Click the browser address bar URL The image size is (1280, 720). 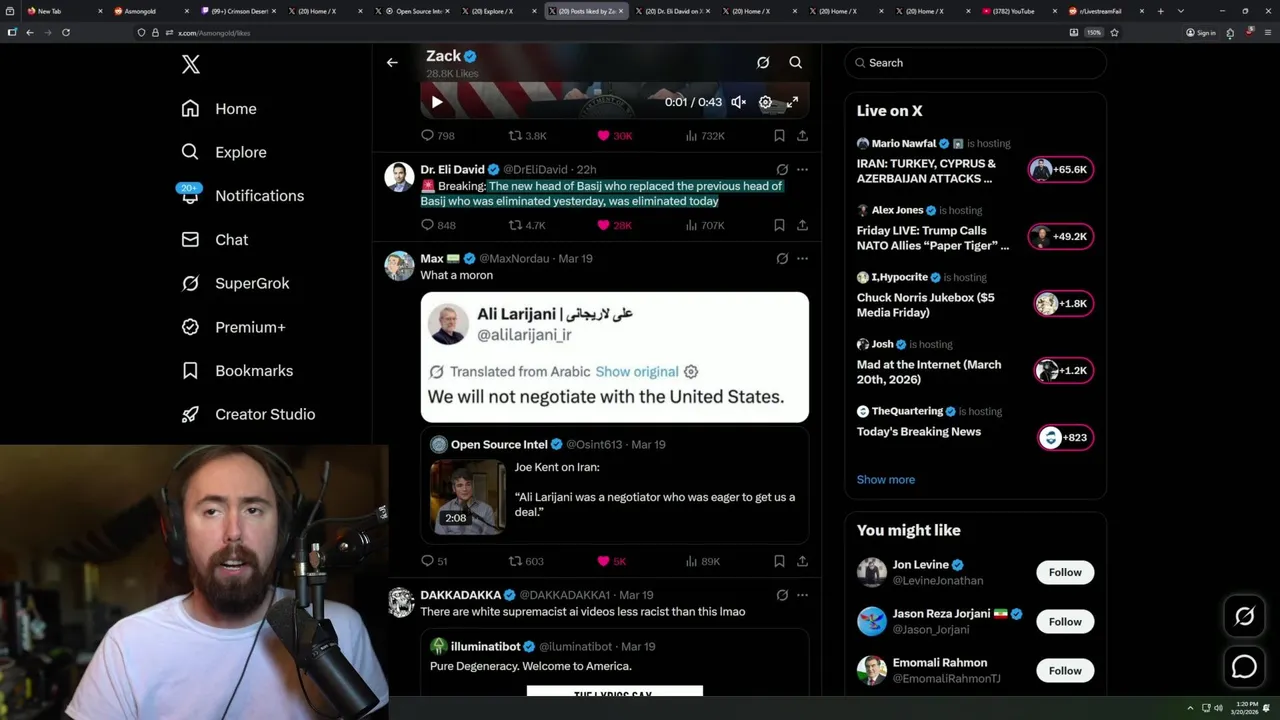click(214, 33)
